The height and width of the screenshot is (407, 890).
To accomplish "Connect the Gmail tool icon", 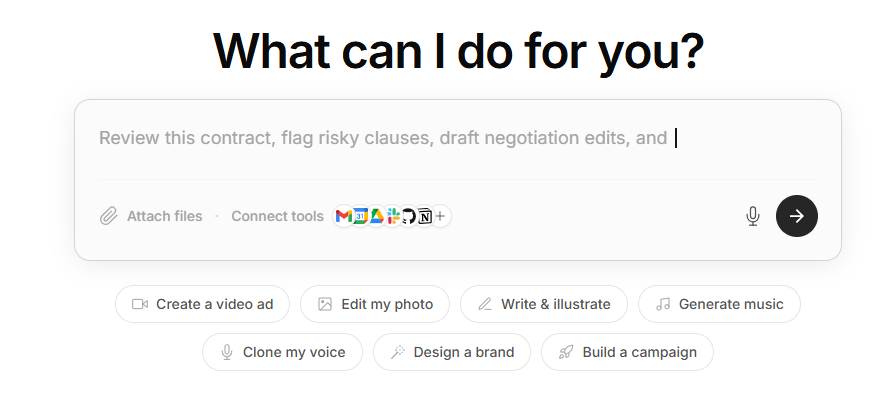I will point(343,216).
